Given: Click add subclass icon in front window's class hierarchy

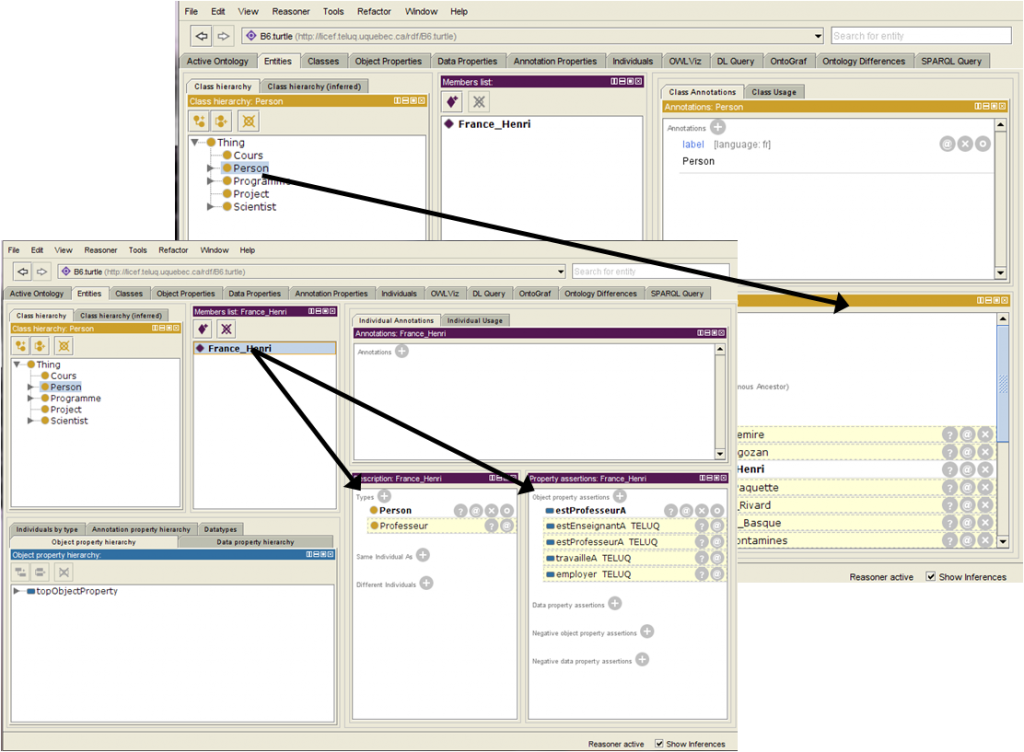Looking at the screenshot, I should [x=20, y=345].
